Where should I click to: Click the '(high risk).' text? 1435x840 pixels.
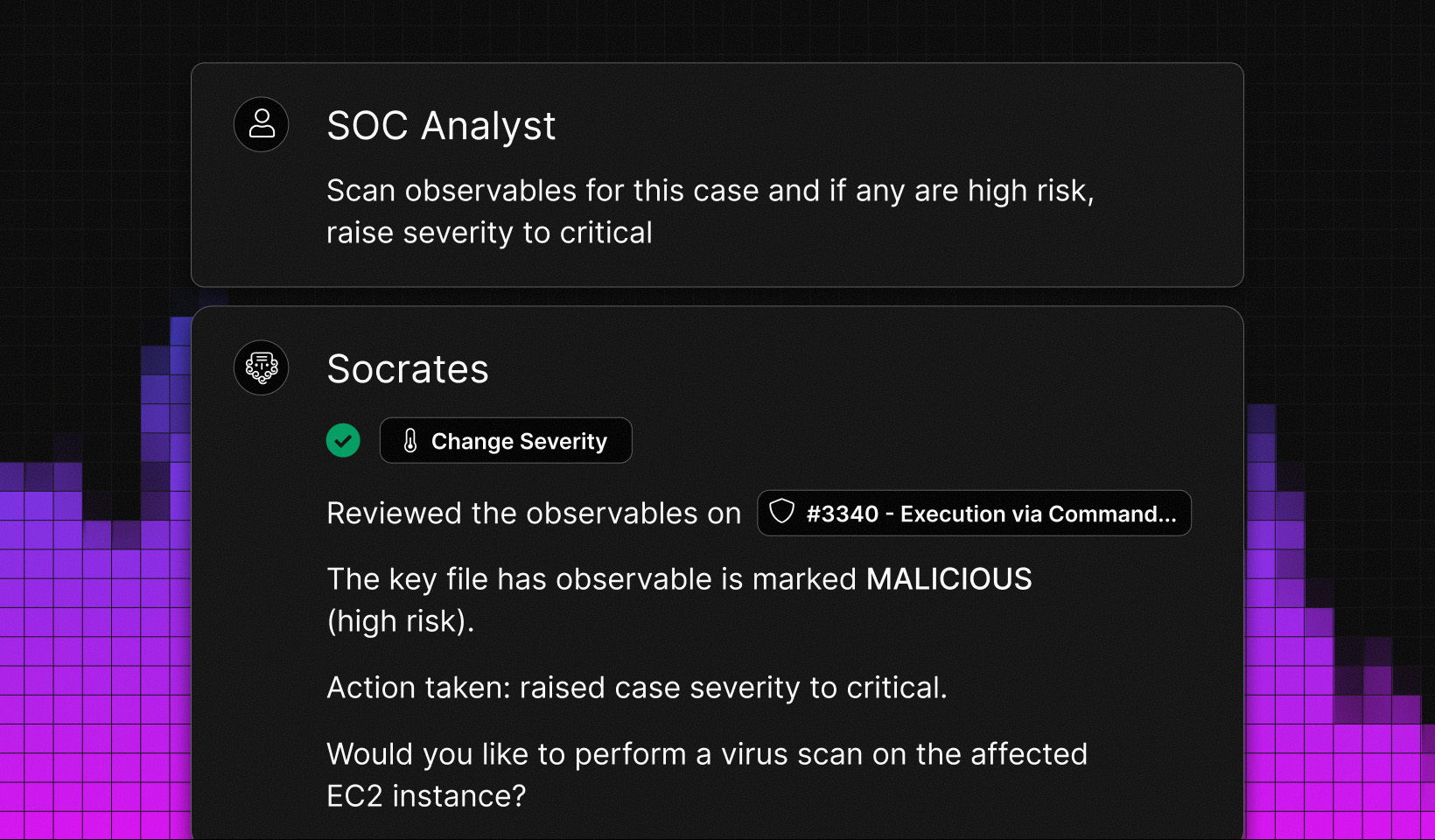[400, 621]
